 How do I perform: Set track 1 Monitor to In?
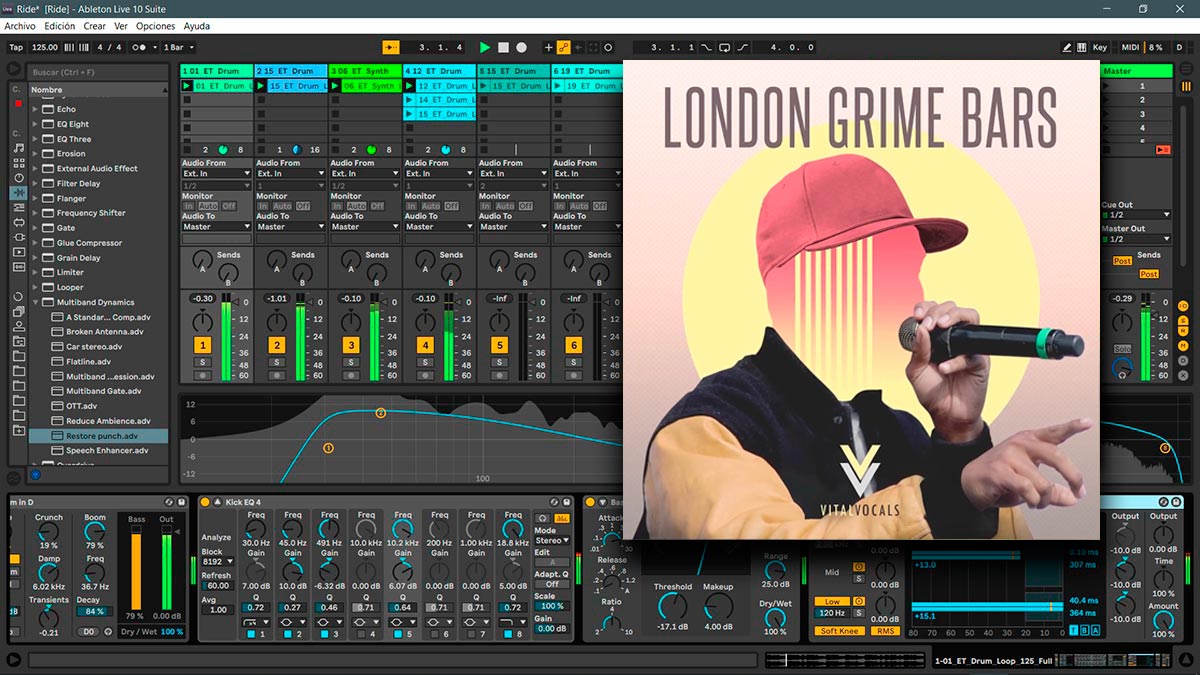pos(187,206)
